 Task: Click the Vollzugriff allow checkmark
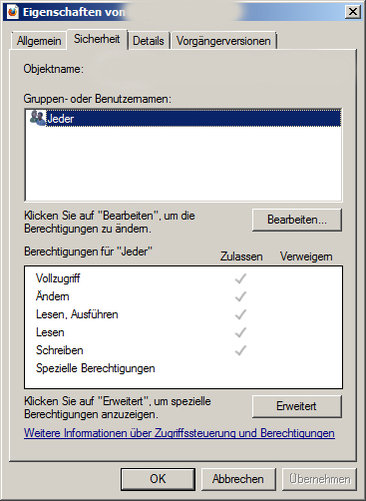click(x=240, y=278)
